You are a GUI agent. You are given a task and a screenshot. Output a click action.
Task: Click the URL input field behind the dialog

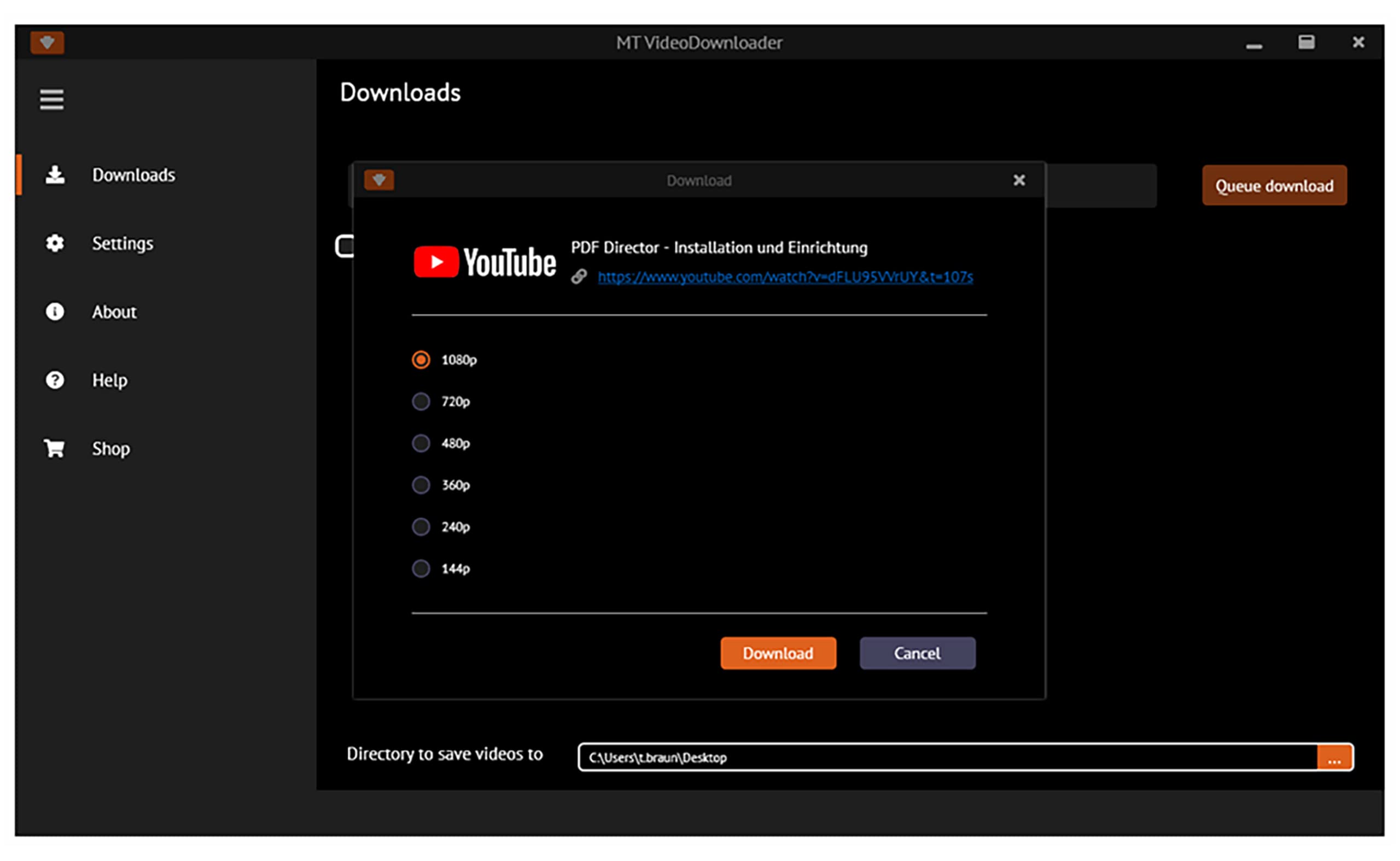coord(1100,186)
